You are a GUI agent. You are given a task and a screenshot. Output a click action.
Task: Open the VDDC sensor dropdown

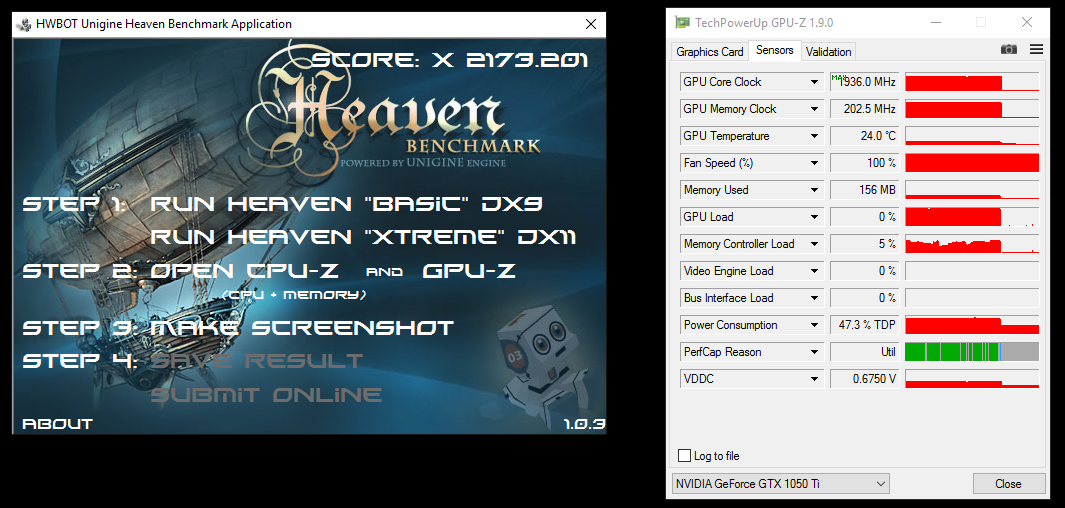[x=814, y=379]
